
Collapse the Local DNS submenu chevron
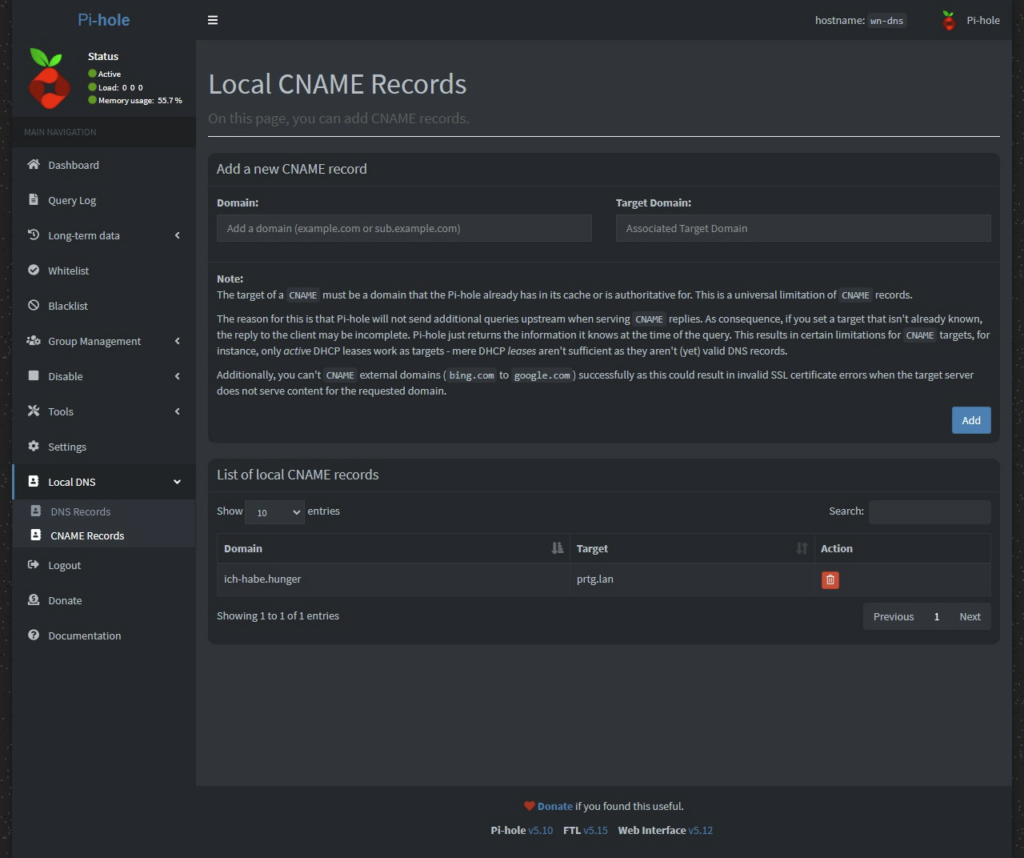(177, 482)
